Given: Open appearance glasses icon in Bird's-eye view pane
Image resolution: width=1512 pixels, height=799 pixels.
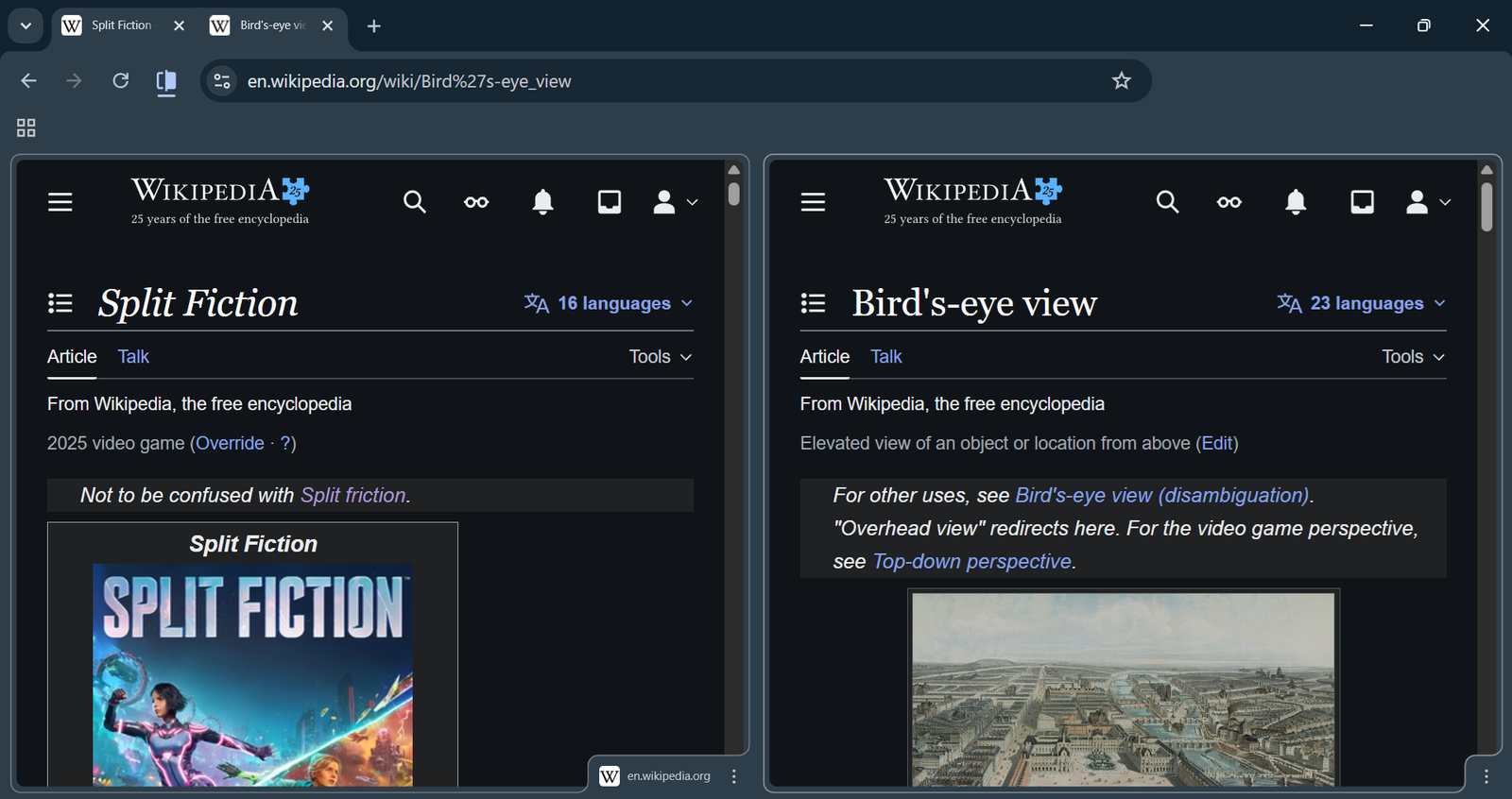Looking at the screenshot, I should coord(1229,202).
